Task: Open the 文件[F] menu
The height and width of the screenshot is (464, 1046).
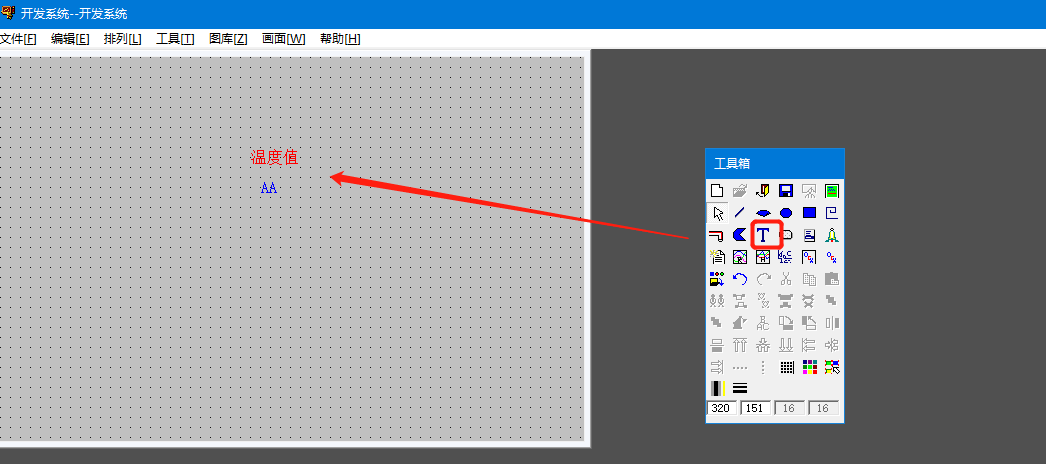Action: [x=18, y=39]
